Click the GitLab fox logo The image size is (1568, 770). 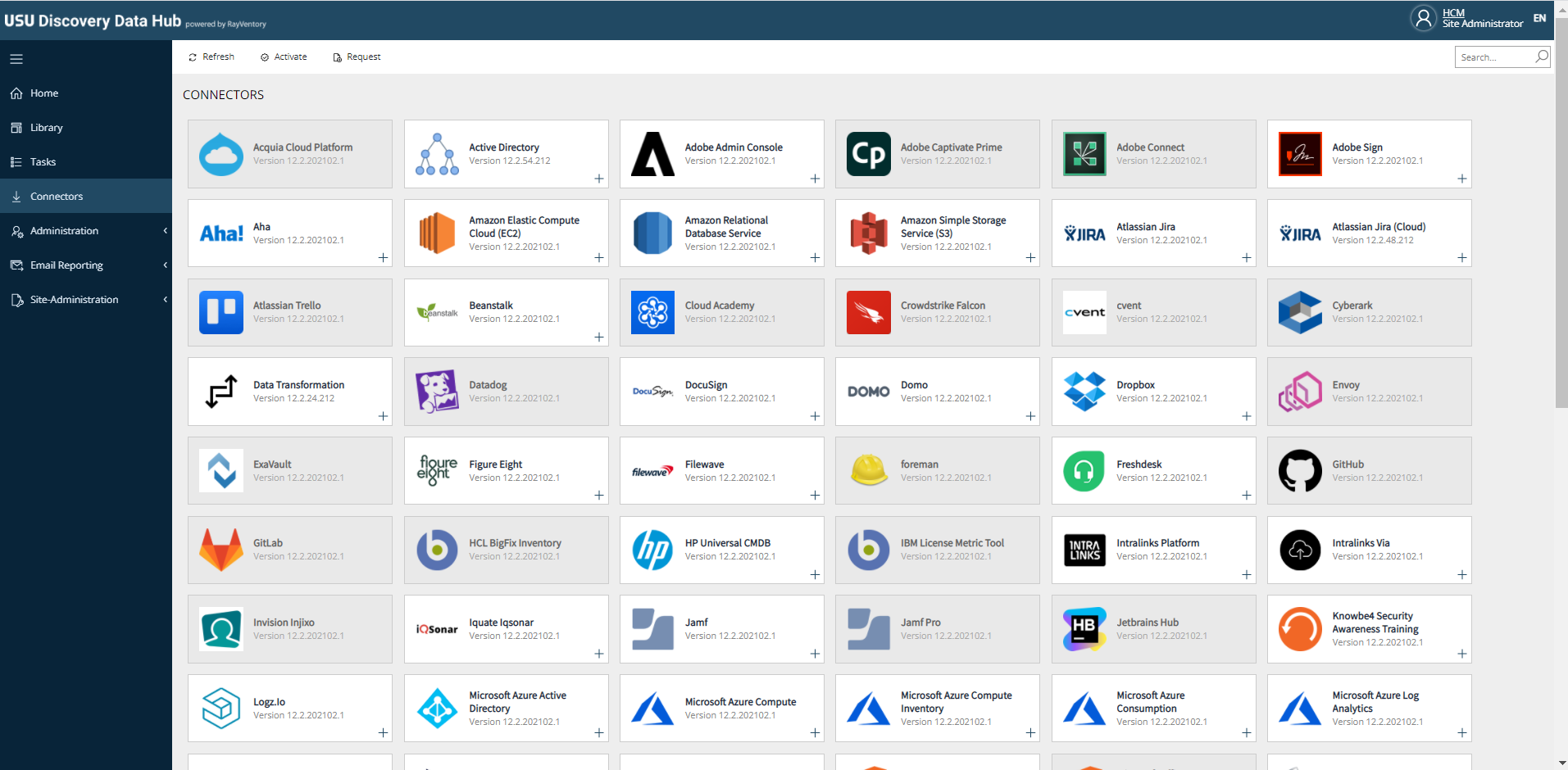point(221,550)
